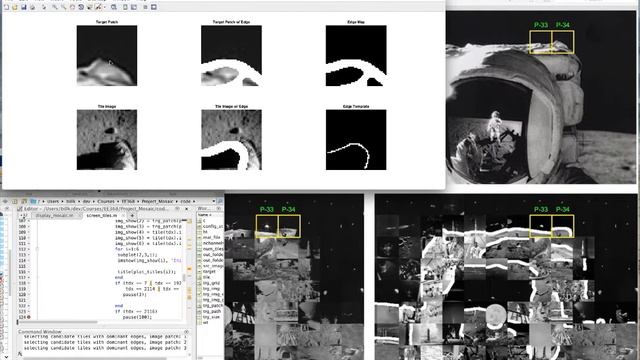The image size is (640, 360).
Task: Toggle the breakpoint on line 124
Action: 29,317
